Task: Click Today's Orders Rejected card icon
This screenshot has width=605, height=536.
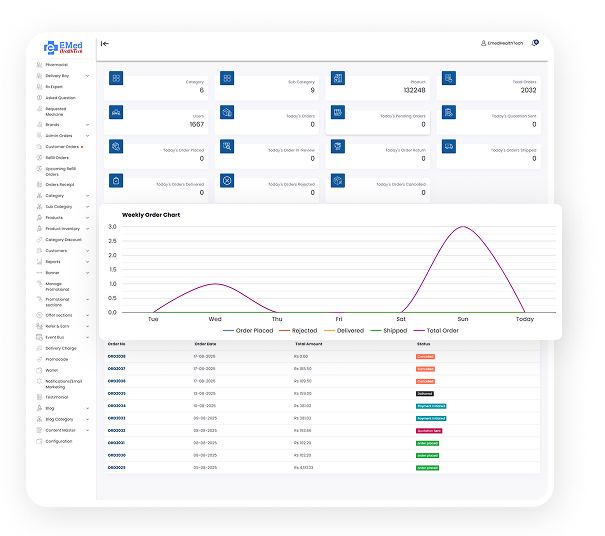Action: [227, 181]
